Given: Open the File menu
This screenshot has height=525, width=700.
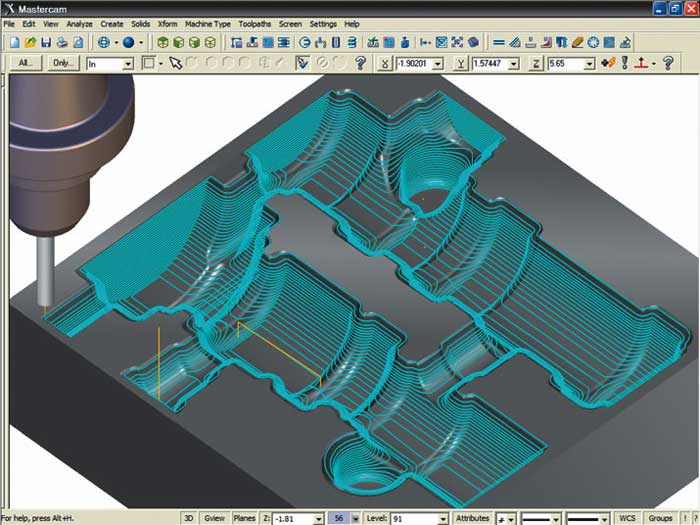Looking at the screenshot, I should pyautogui.click(x=9, y=24).
